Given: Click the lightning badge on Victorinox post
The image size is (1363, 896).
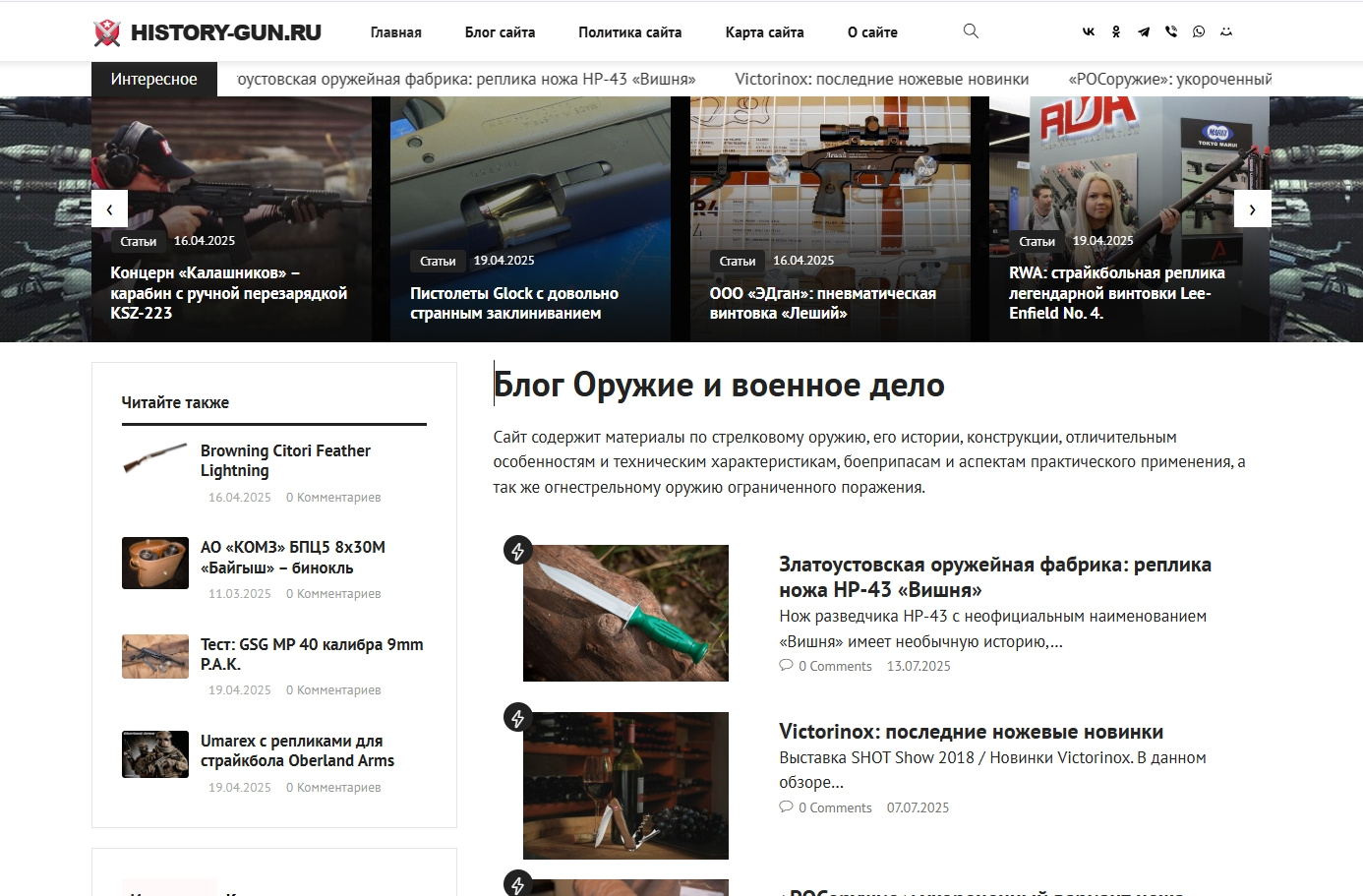Looking at the screenshot, I should pyautogui.click(x=517, y=718).
